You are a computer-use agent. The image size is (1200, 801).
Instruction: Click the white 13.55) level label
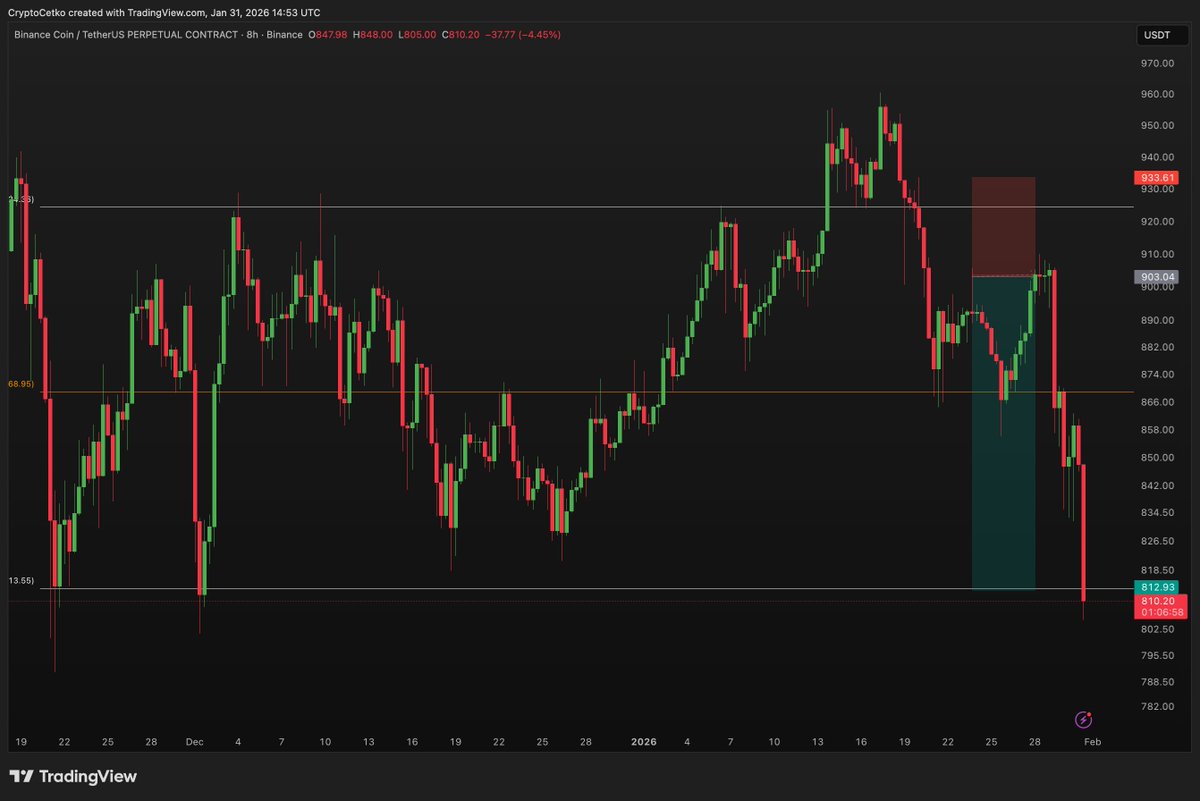click(21, 581)
